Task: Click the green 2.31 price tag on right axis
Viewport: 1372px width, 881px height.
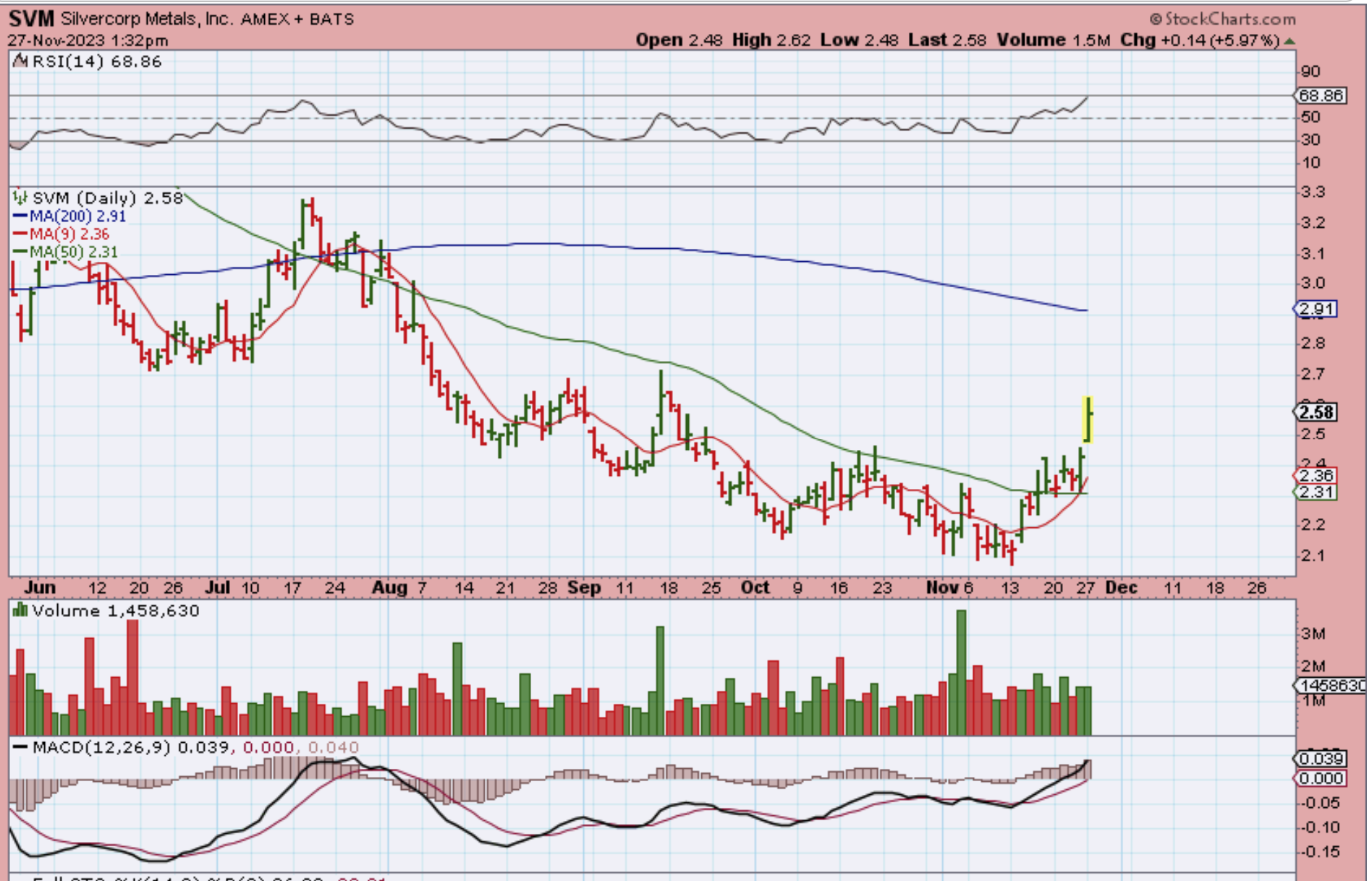Action: (1316, 492)
